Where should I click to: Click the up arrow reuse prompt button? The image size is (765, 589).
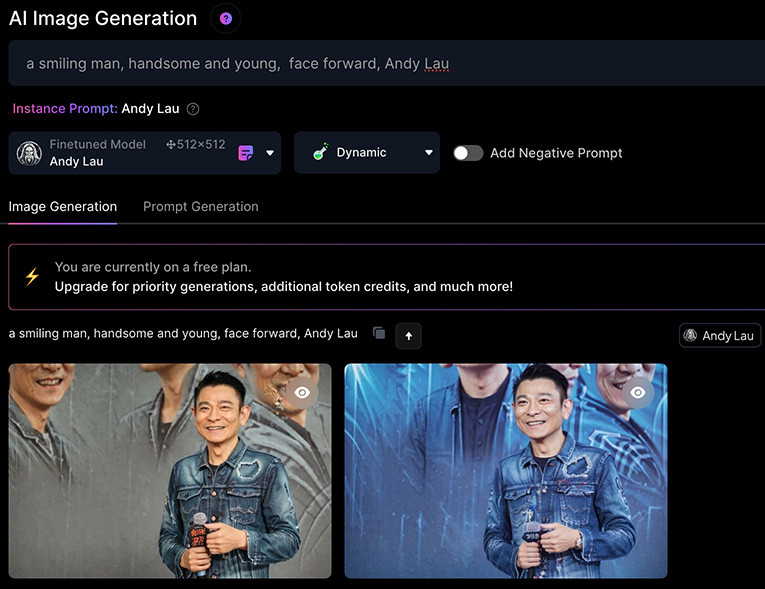coord(408,336)
